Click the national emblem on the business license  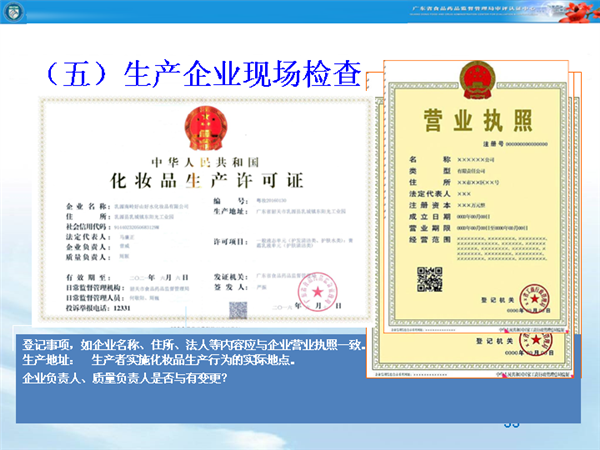(471, 79)
